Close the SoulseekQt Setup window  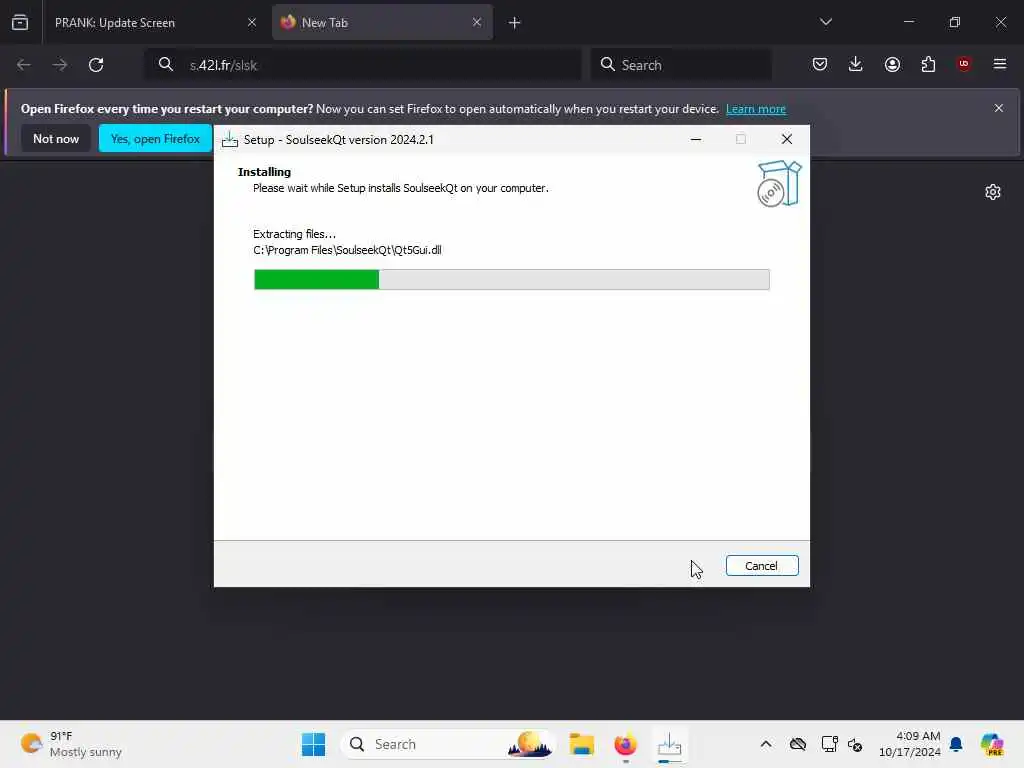[787, 139]
